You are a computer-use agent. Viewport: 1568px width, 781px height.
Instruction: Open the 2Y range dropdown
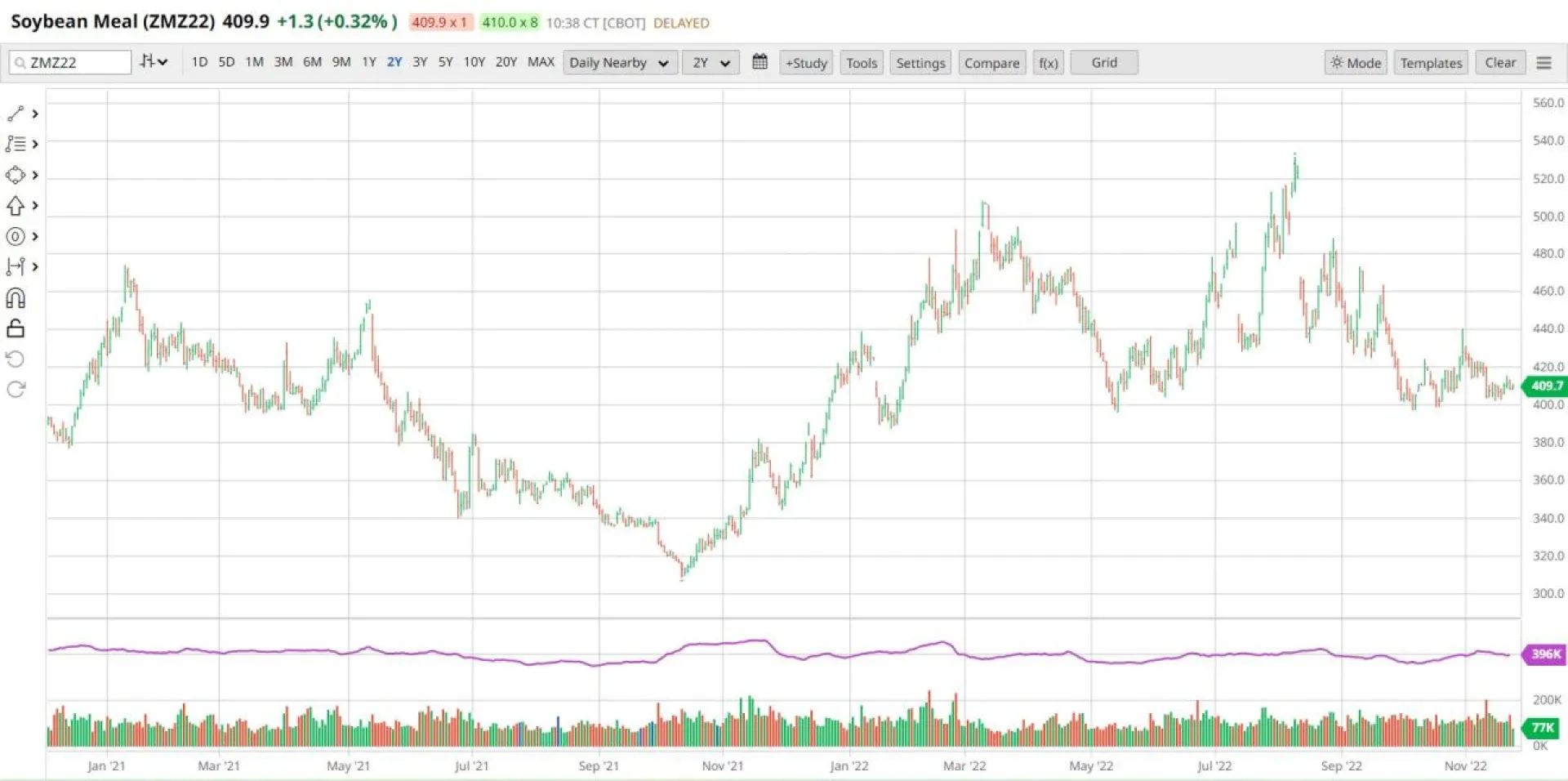(710, 62)
